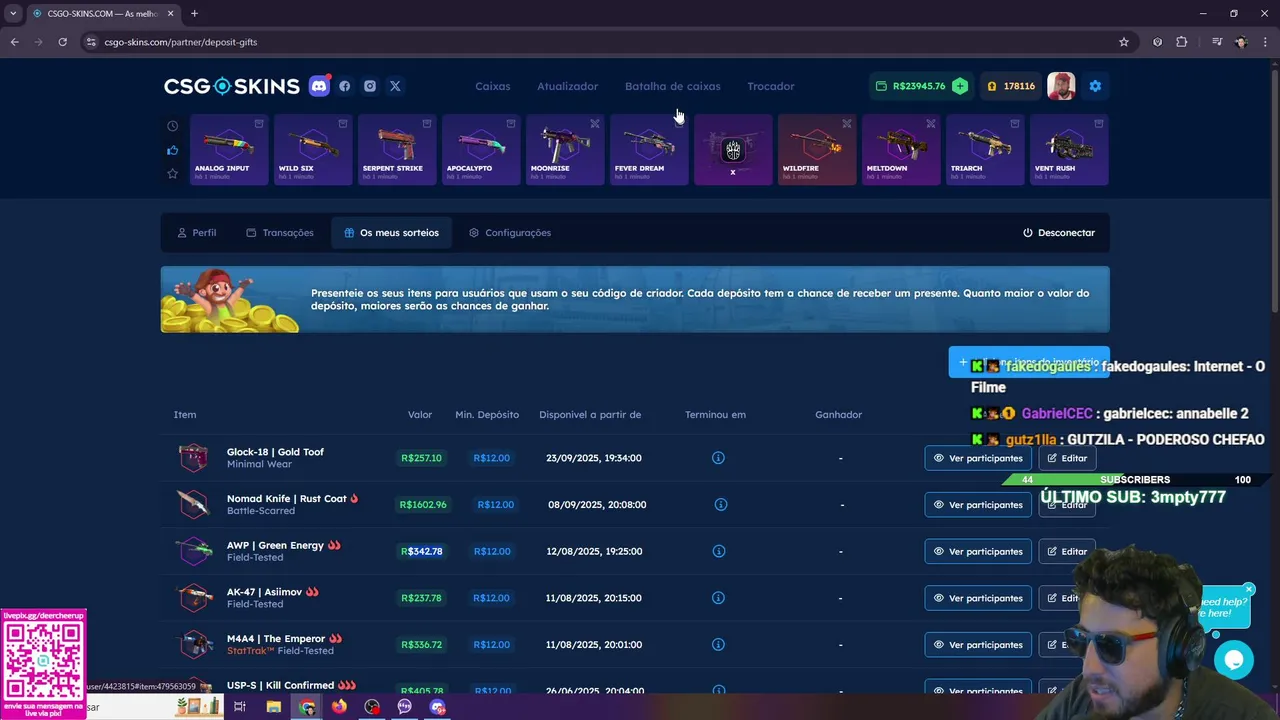Click the M4A4 The Emperor item name
Screen dimensions: 1280x720
(x=276, y=639)
